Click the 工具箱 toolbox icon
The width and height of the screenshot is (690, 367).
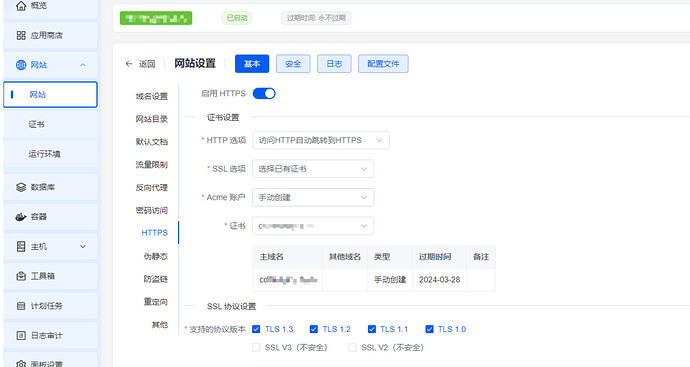tap(21, 276)
